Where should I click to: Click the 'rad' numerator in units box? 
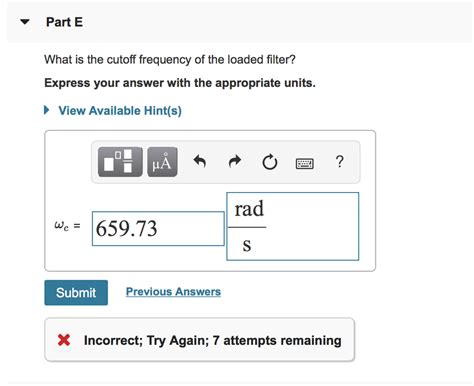pos(249,209)
